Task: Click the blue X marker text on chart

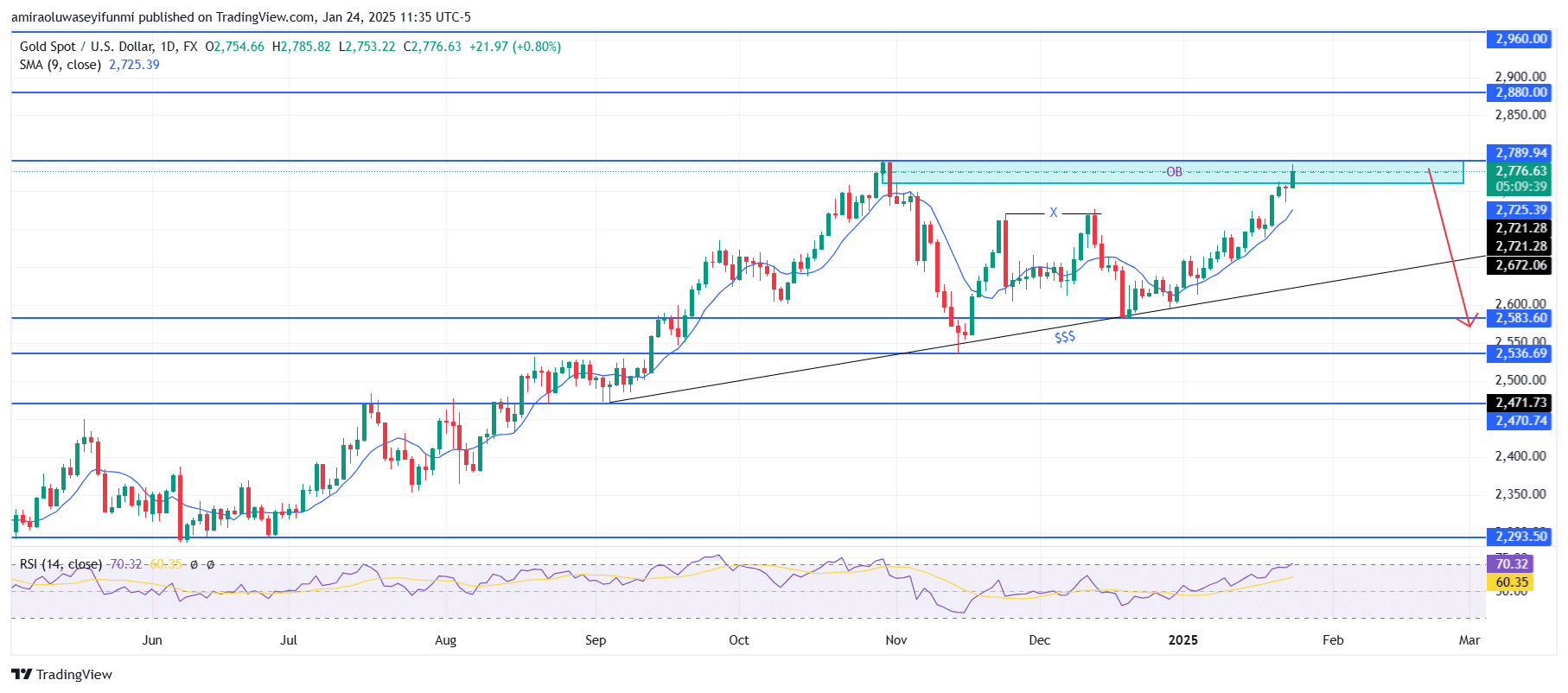Action: 1053,213
